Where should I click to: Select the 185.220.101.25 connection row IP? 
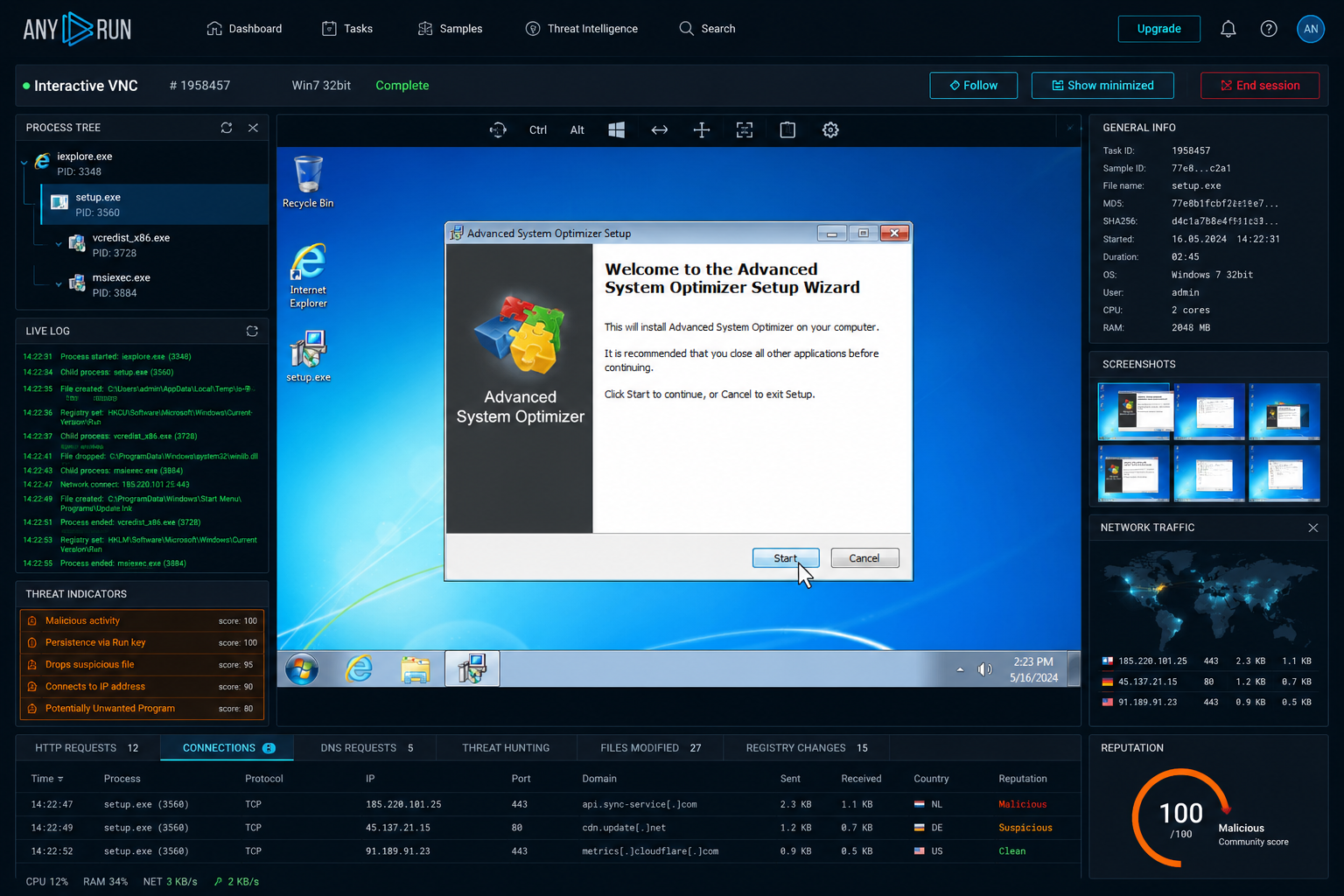point(403,804)
